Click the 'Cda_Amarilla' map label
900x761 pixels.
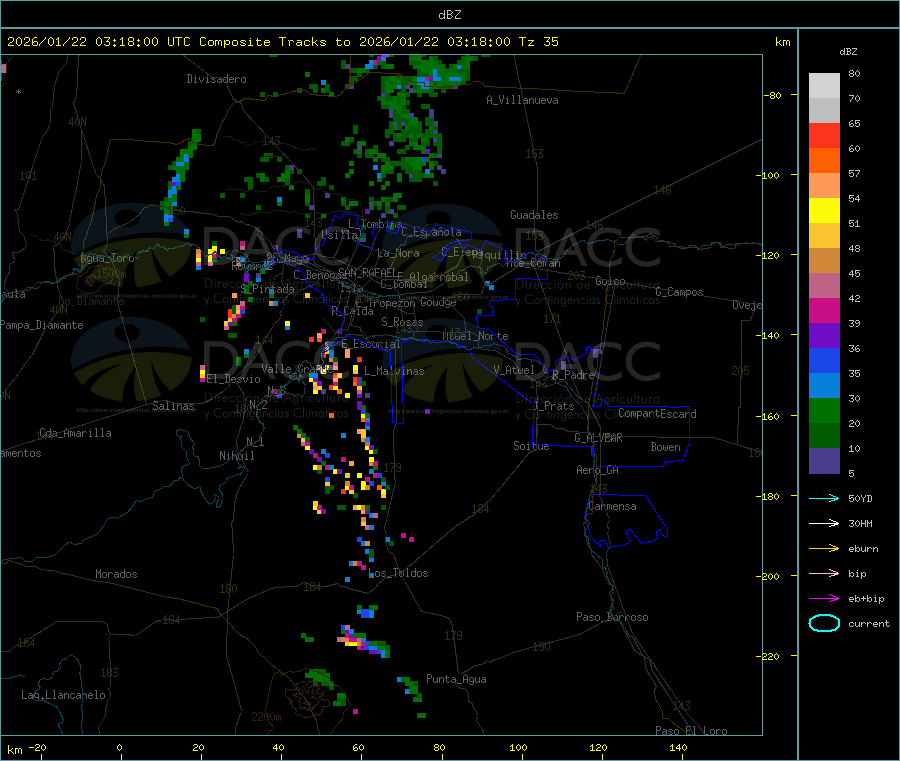(75, 433)
